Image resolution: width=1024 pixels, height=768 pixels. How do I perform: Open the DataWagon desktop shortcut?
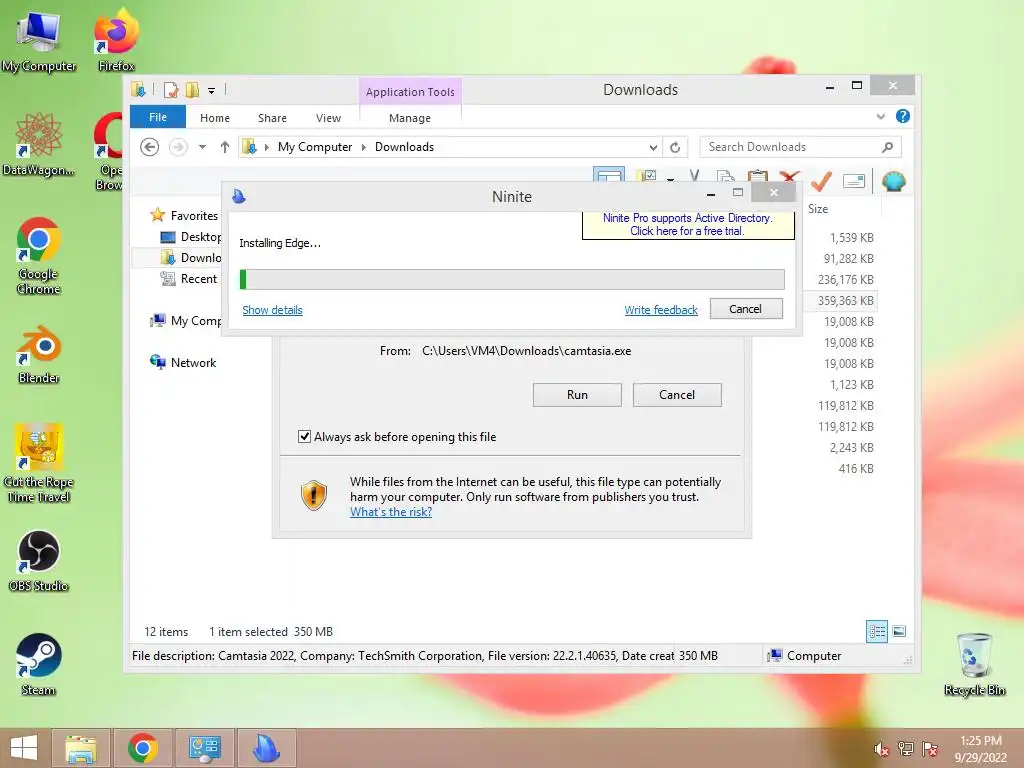pos(39,145)
